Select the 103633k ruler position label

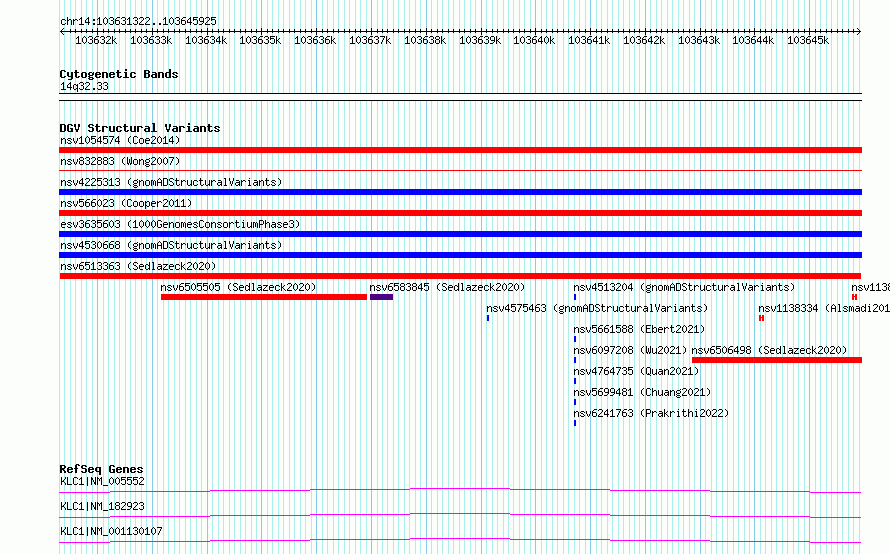pyautogui.click(x=151, y=40)
